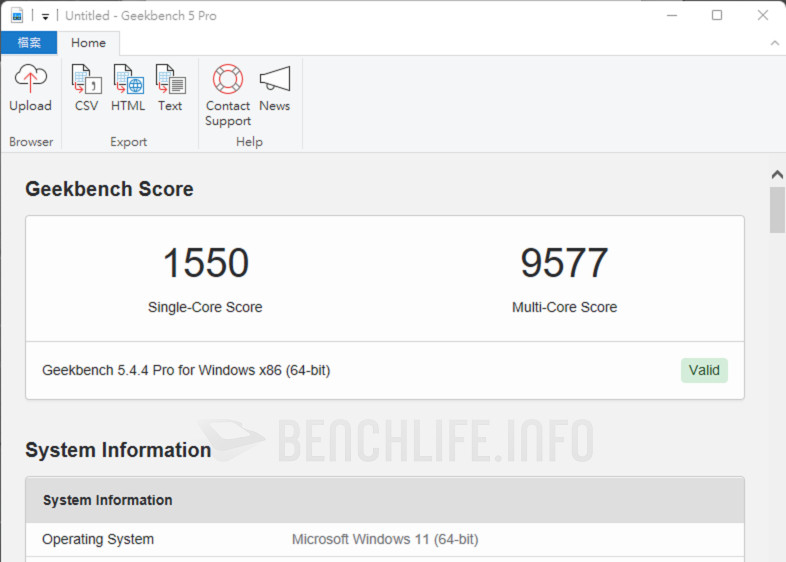Maximize the Geekbench 5 Pro window
The image size is (786, 562).
click(717, 15)
